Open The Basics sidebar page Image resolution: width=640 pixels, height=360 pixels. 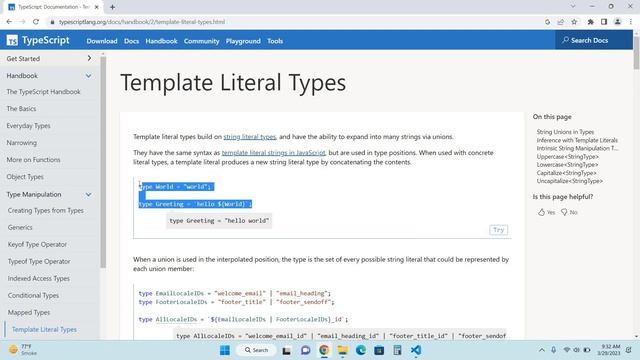click(21, 109)
